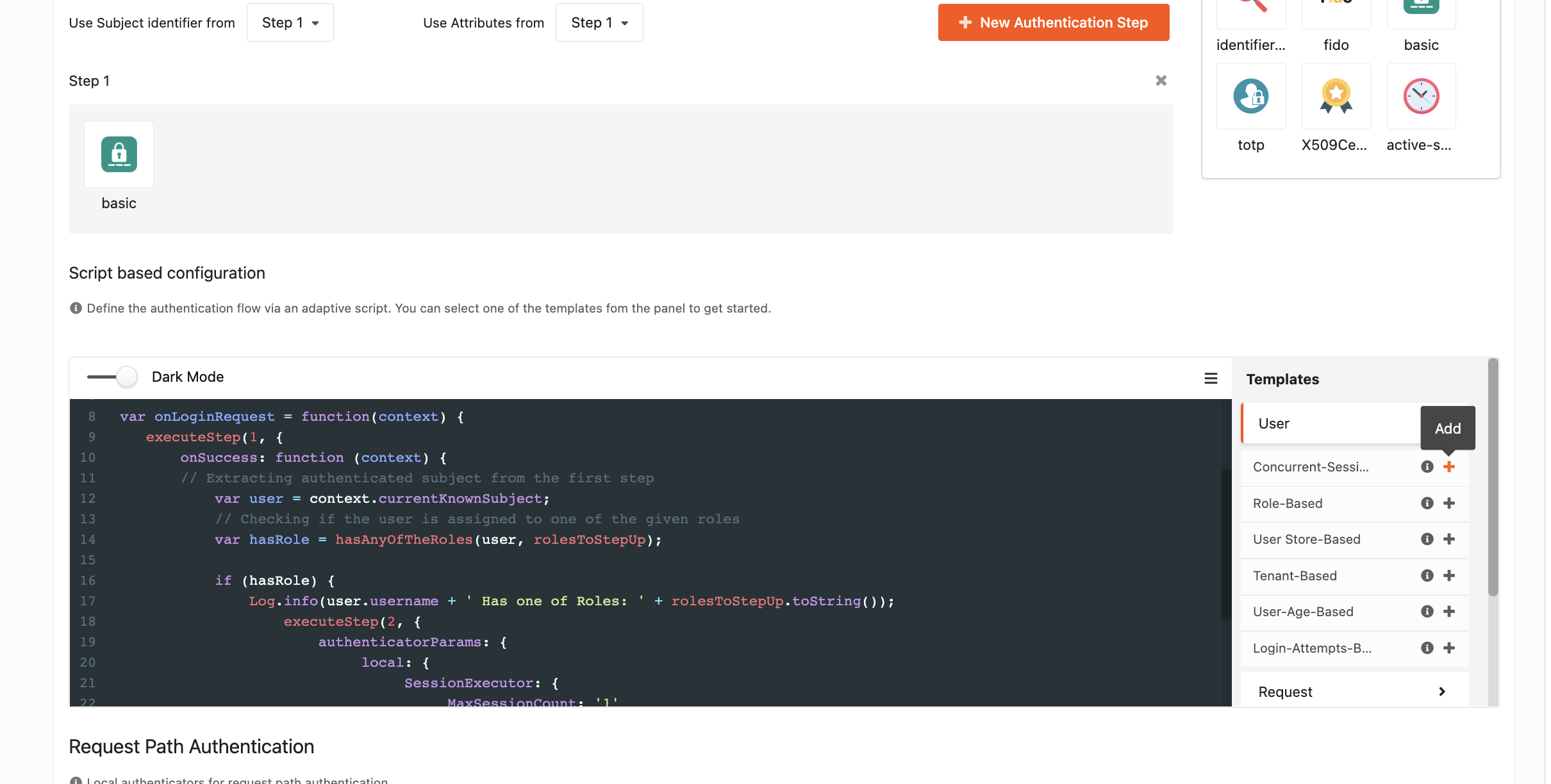Remove Step 1 with the X button
Screen dimensions: 1551x784
click(x=1161, y=81)
